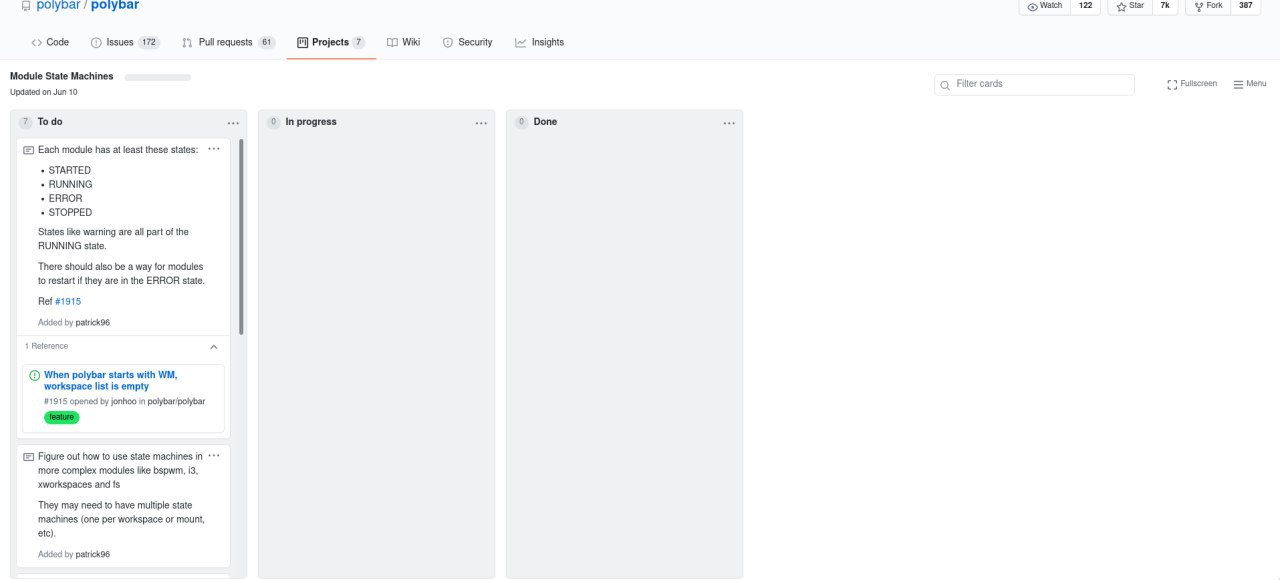The height and width of the screenshot is (580, 1280).
Task: Click the project progress bar
Action: click(157, 77)
